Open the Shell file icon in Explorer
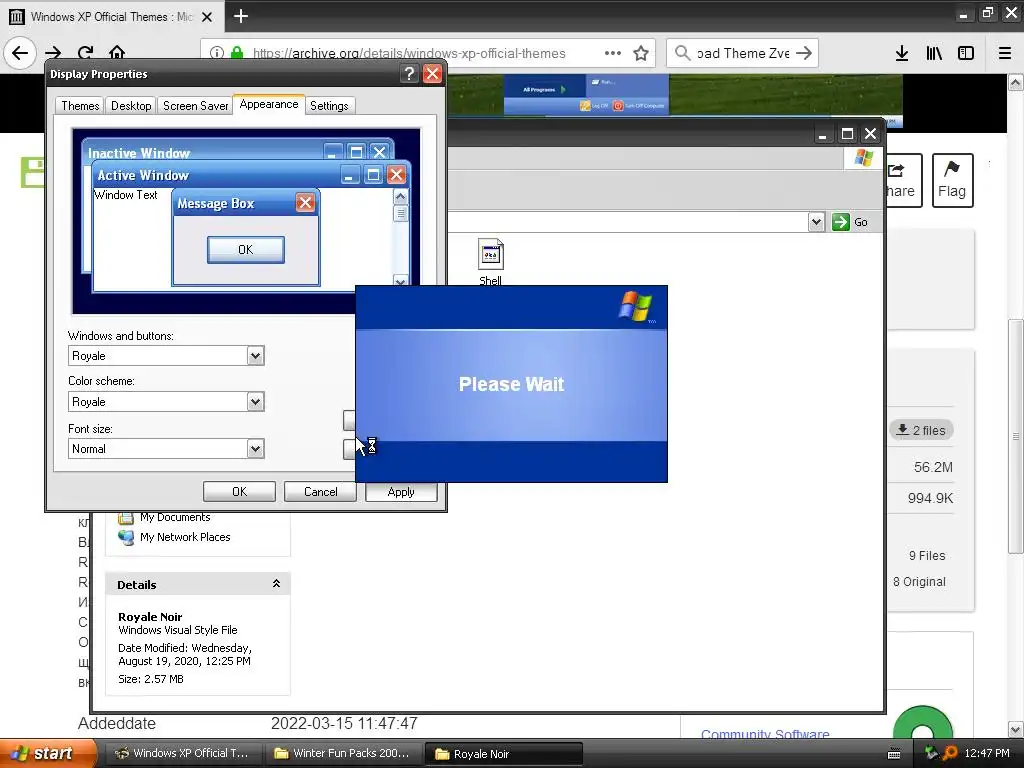Image resolution: width=1024 pixels, height=768 pixels. (x=490, y=263)
